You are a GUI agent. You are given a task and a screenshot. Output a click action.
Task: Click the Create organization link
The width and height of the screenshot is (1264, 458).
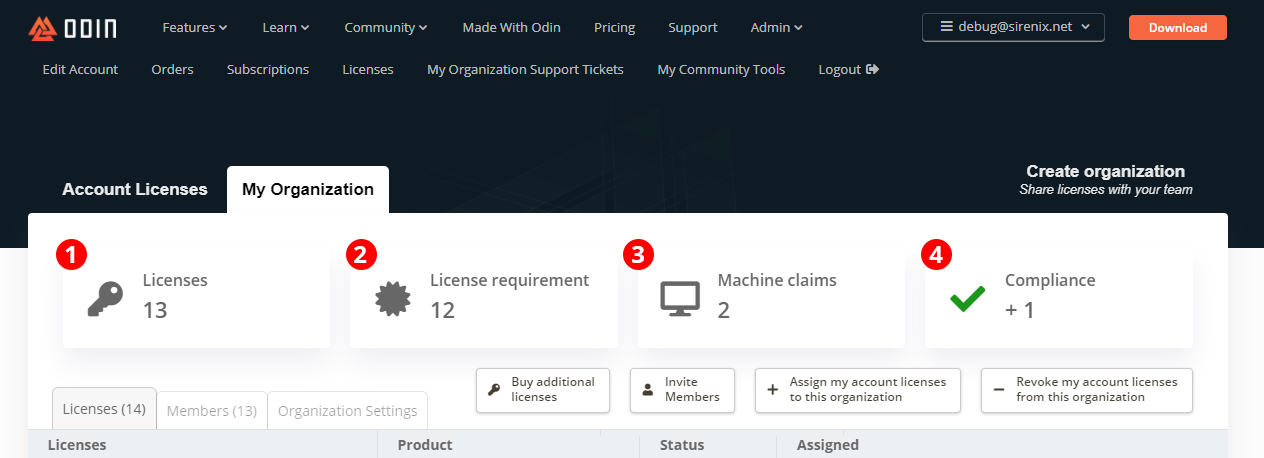tap(1105, 171)
